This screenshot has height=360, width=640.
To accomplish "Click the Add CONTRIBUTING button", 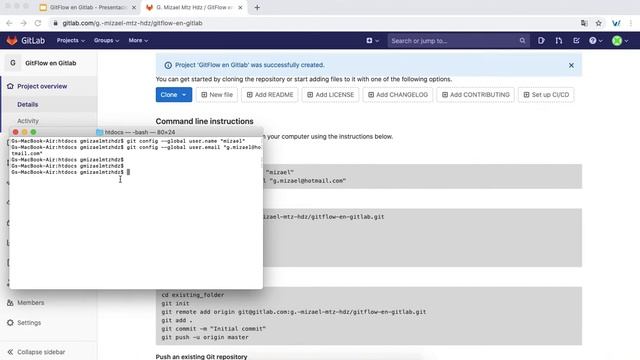I will (x=476, y=95).
